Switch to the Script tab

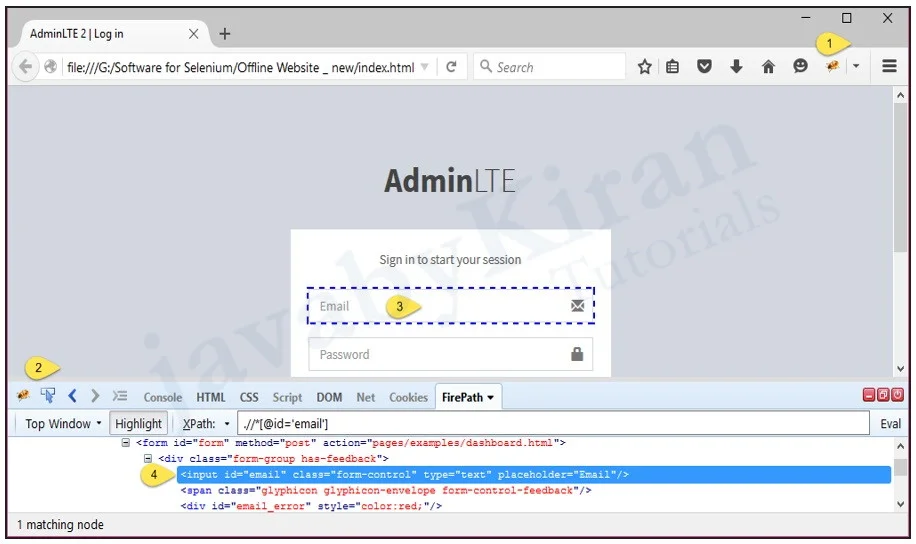(x=287, y=397)
